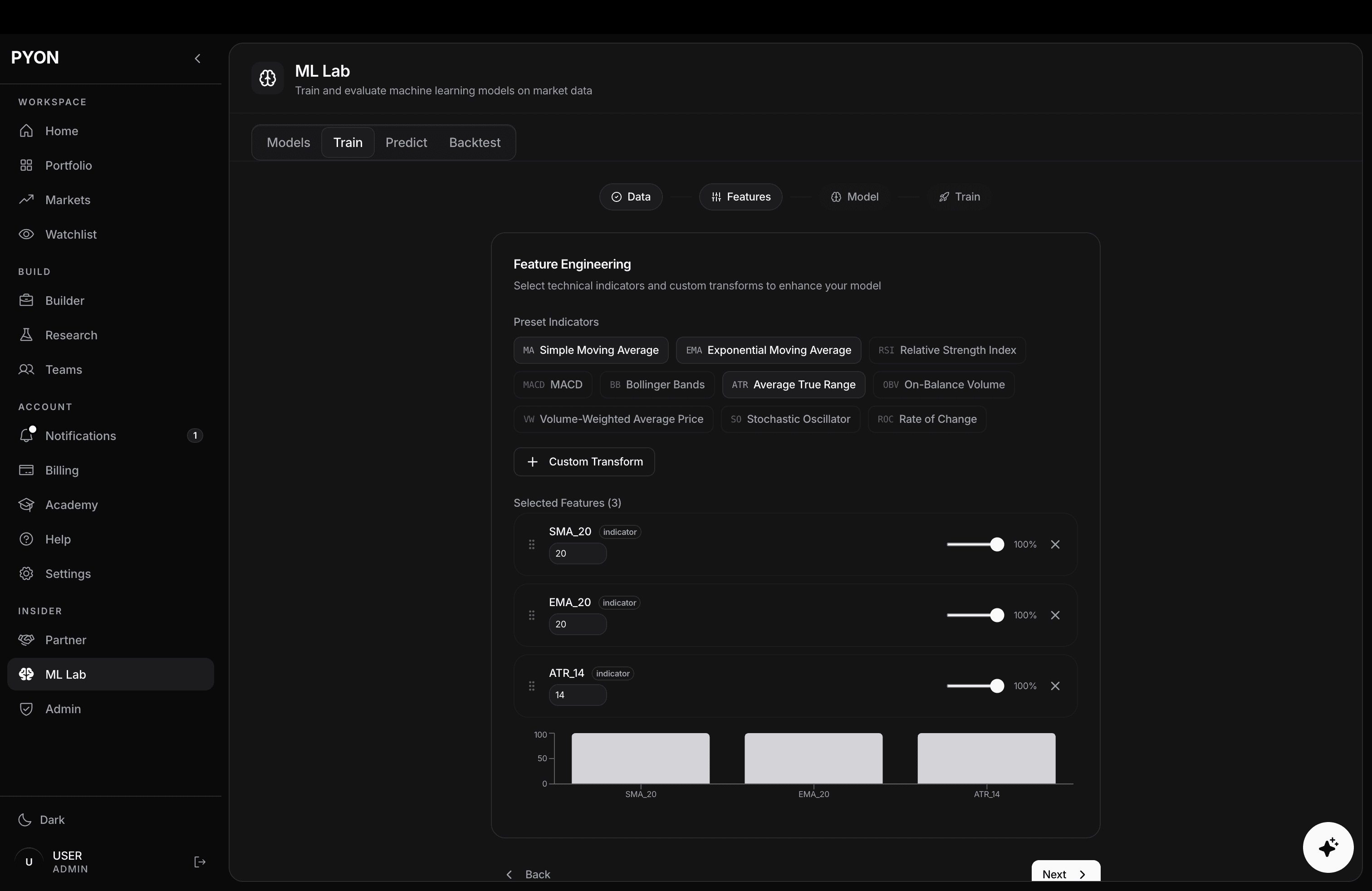
Task: Grab the drag handle for SMA_20
Action: point(531,545)
